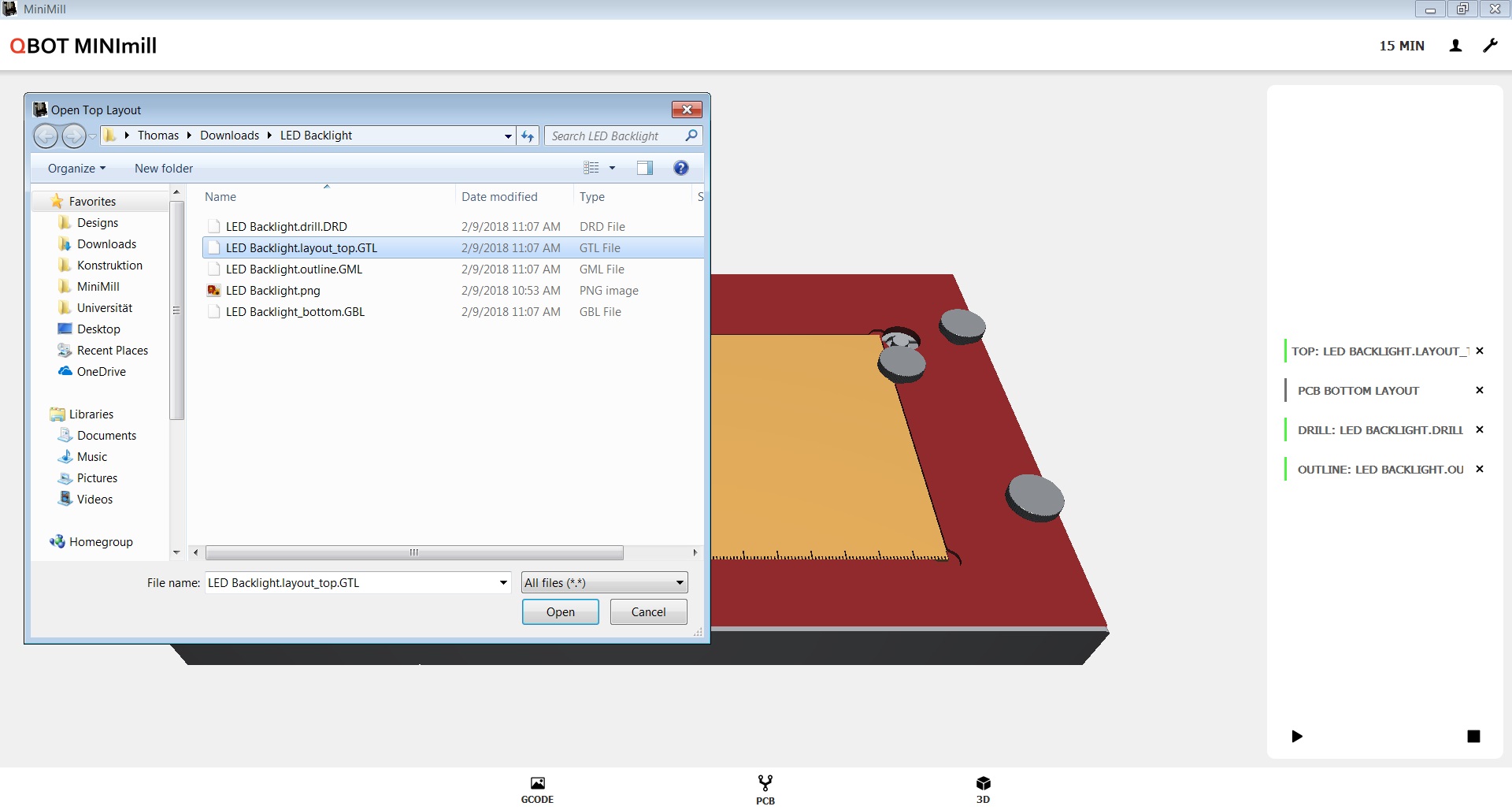Remove the DRILL LED BACKLIGHT.DRILL entry
Image resolution: width=1512 pixels, height=810 pixels.
pyautogui.click(x=1480, y=429)
